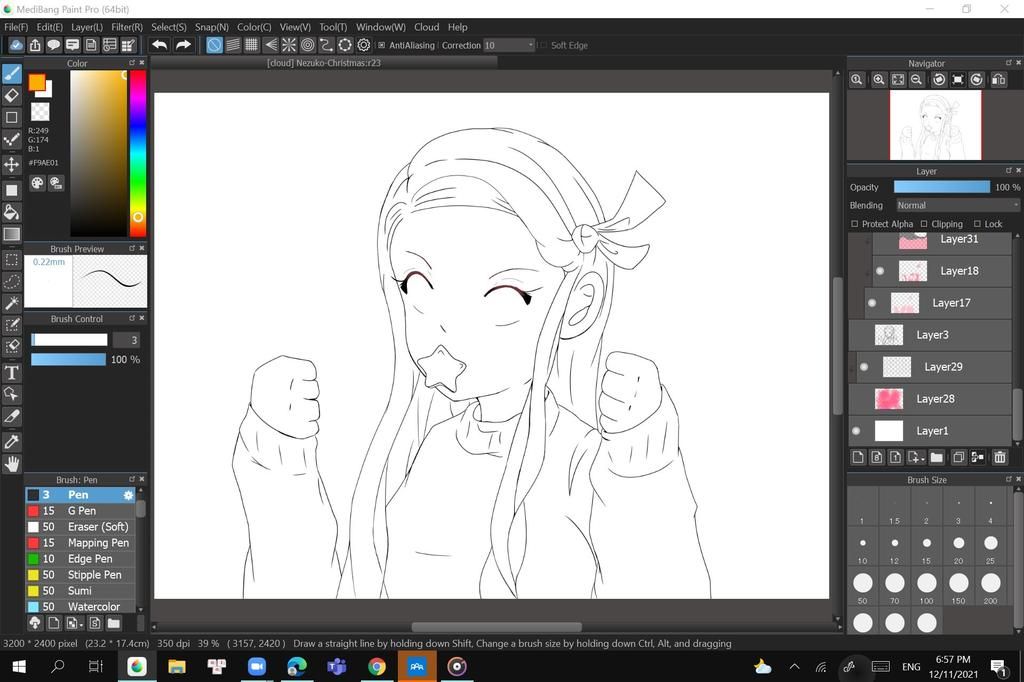Click the Undo arrow in toolbar
Screen dimensions: 1024x682
pos(159,45)
